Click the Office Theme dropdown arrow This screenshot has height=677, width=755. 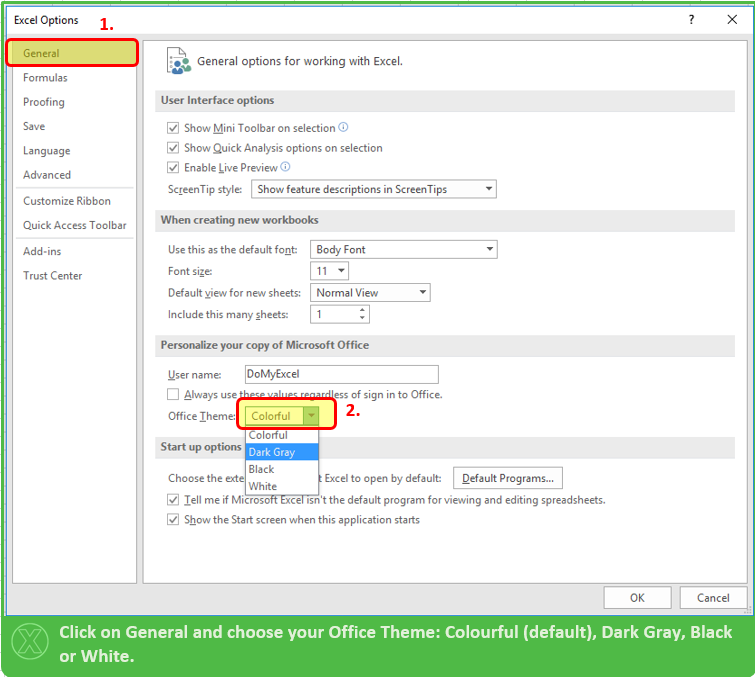click(x=312, y=416)
